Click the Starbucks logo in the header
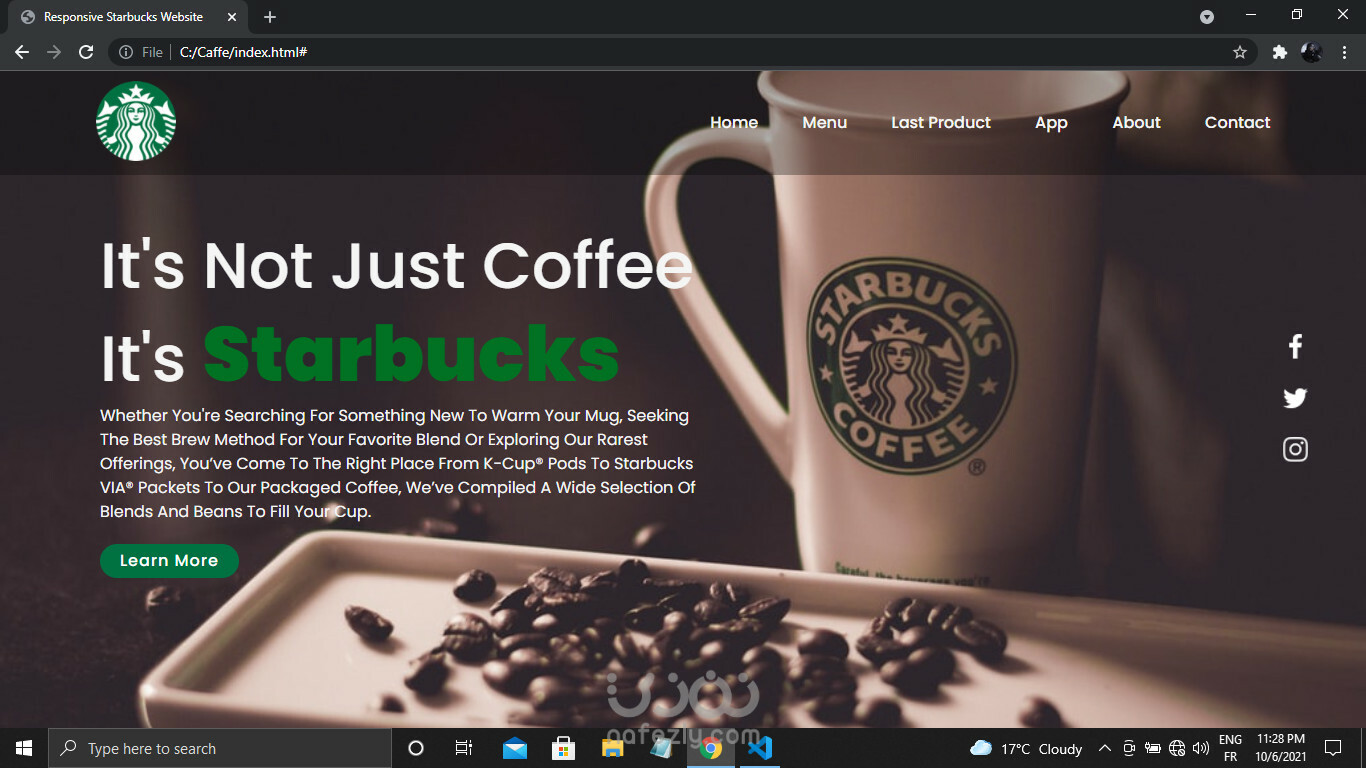 tap(136, 121)
